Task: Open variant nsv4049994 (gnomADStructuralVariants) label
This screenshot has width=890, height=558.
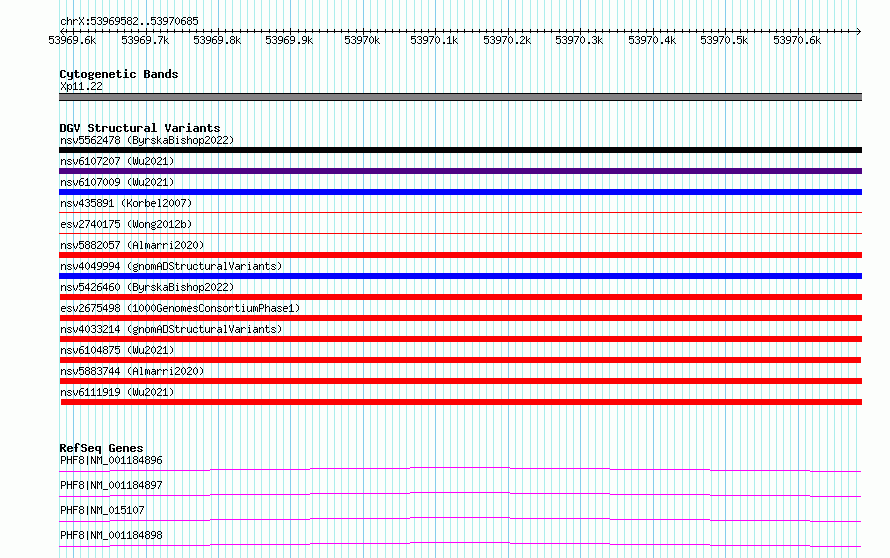Action: pyautogui.click(x=171, y=266)
